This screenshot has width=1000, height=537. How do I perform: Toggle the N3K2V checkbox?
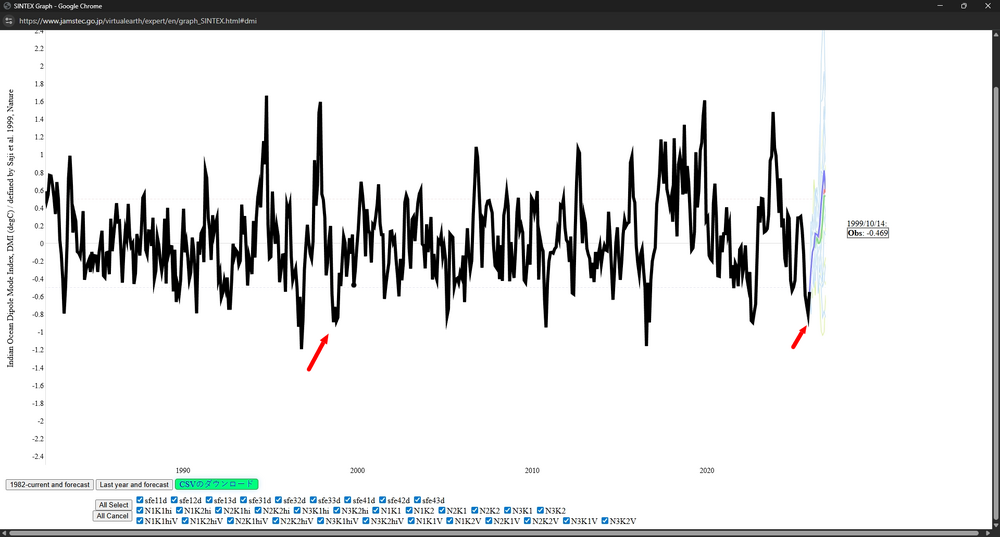click(x=605, y=521)
